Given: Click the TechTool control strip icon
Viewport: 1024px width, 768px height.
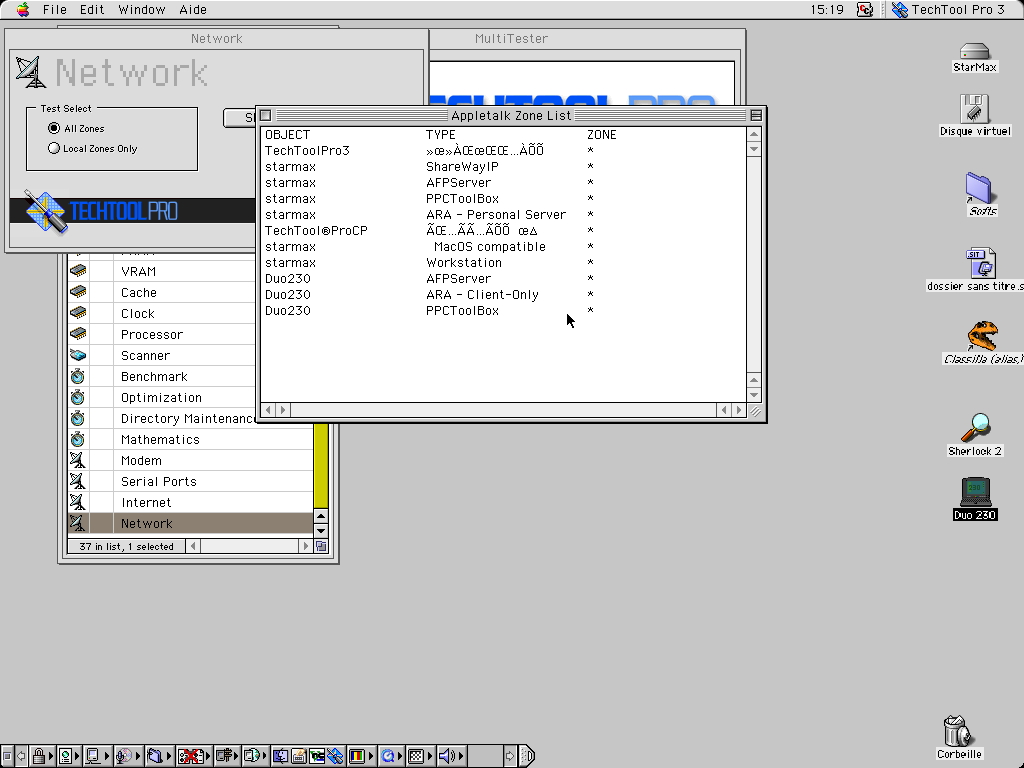Looking at the screenshot, I should (x=336, y=756).
